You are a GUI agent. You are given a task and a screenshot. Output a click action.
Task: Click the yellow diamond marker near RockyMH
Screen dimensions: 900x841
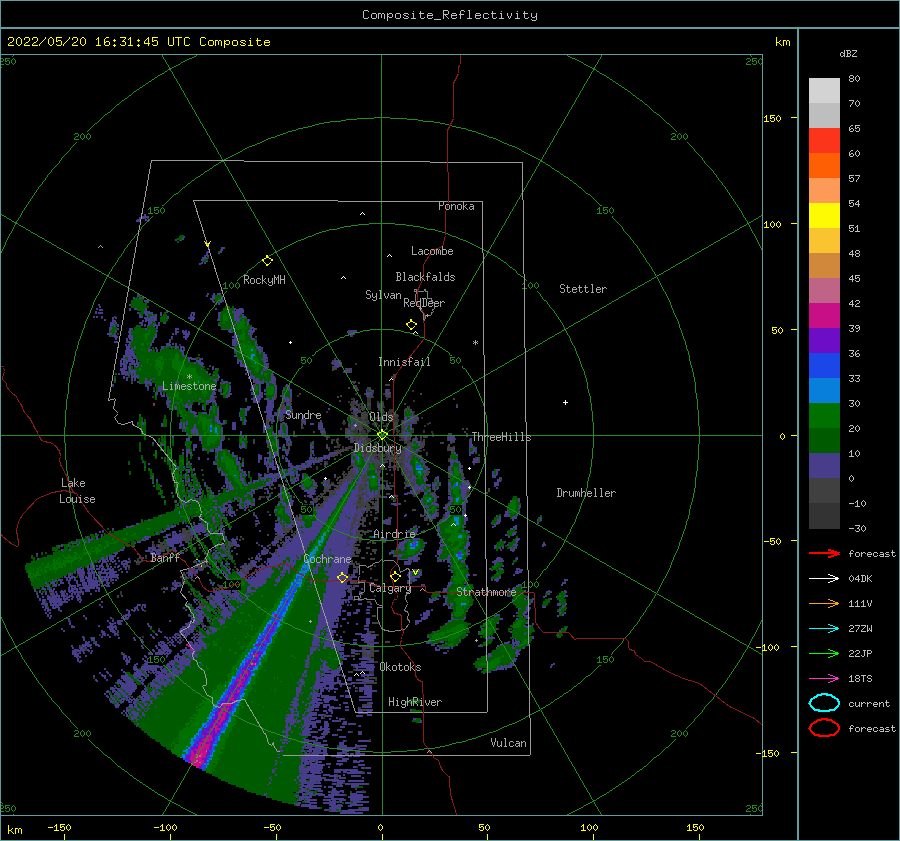pyautogui.click(x=267, y=261)
